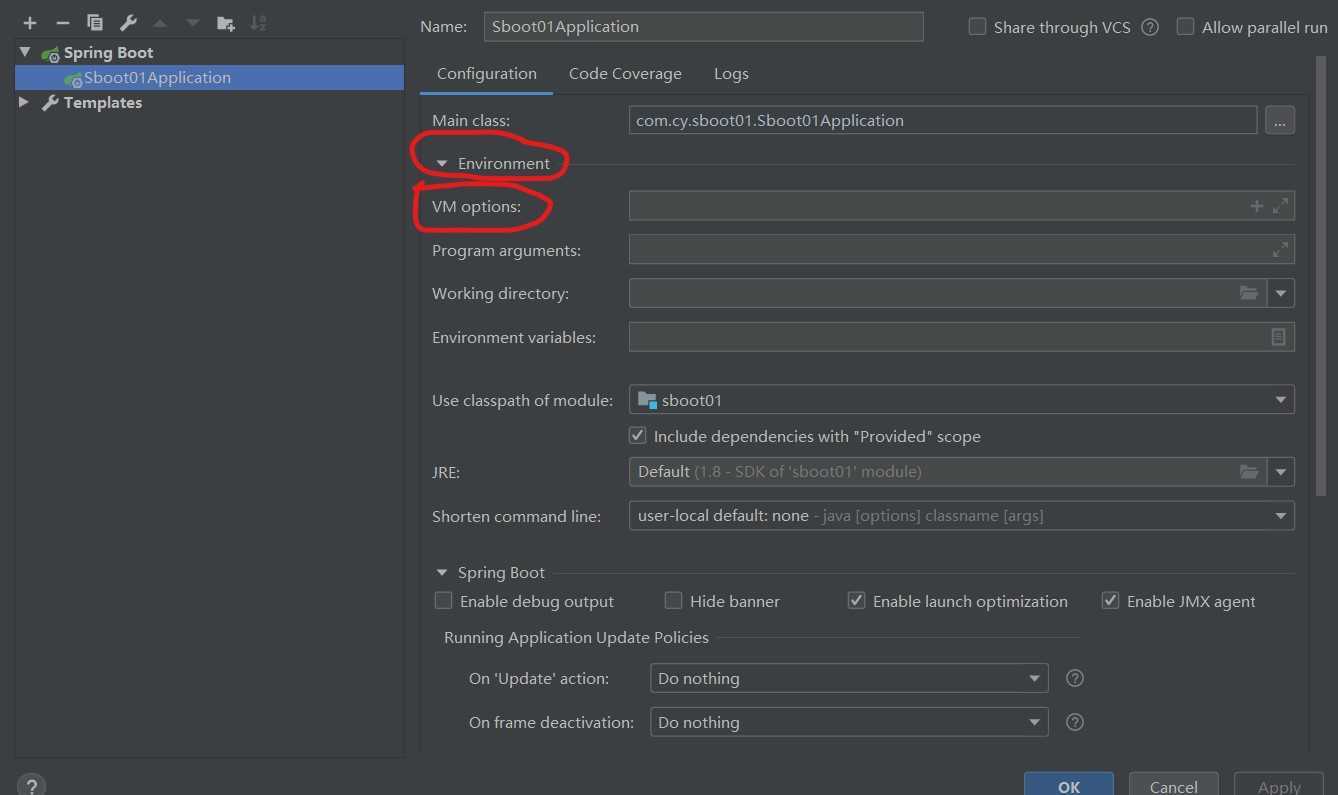
Task: Toggle Enable JMX agent
Action: [1110, 601]
